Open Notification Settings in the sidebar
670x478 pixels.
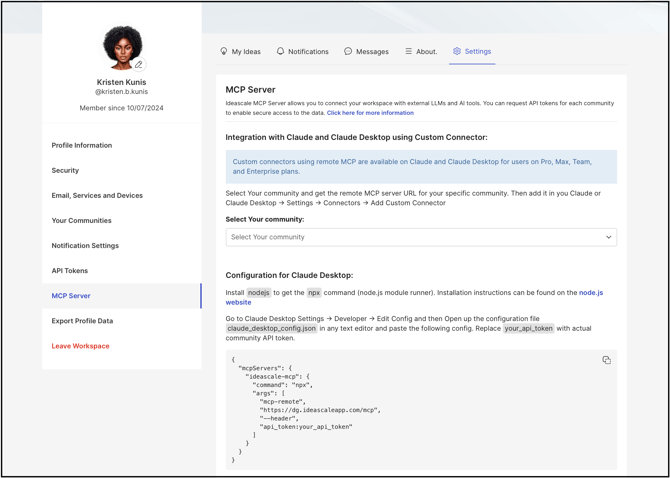pyautogui.click(x=121, y=246)
